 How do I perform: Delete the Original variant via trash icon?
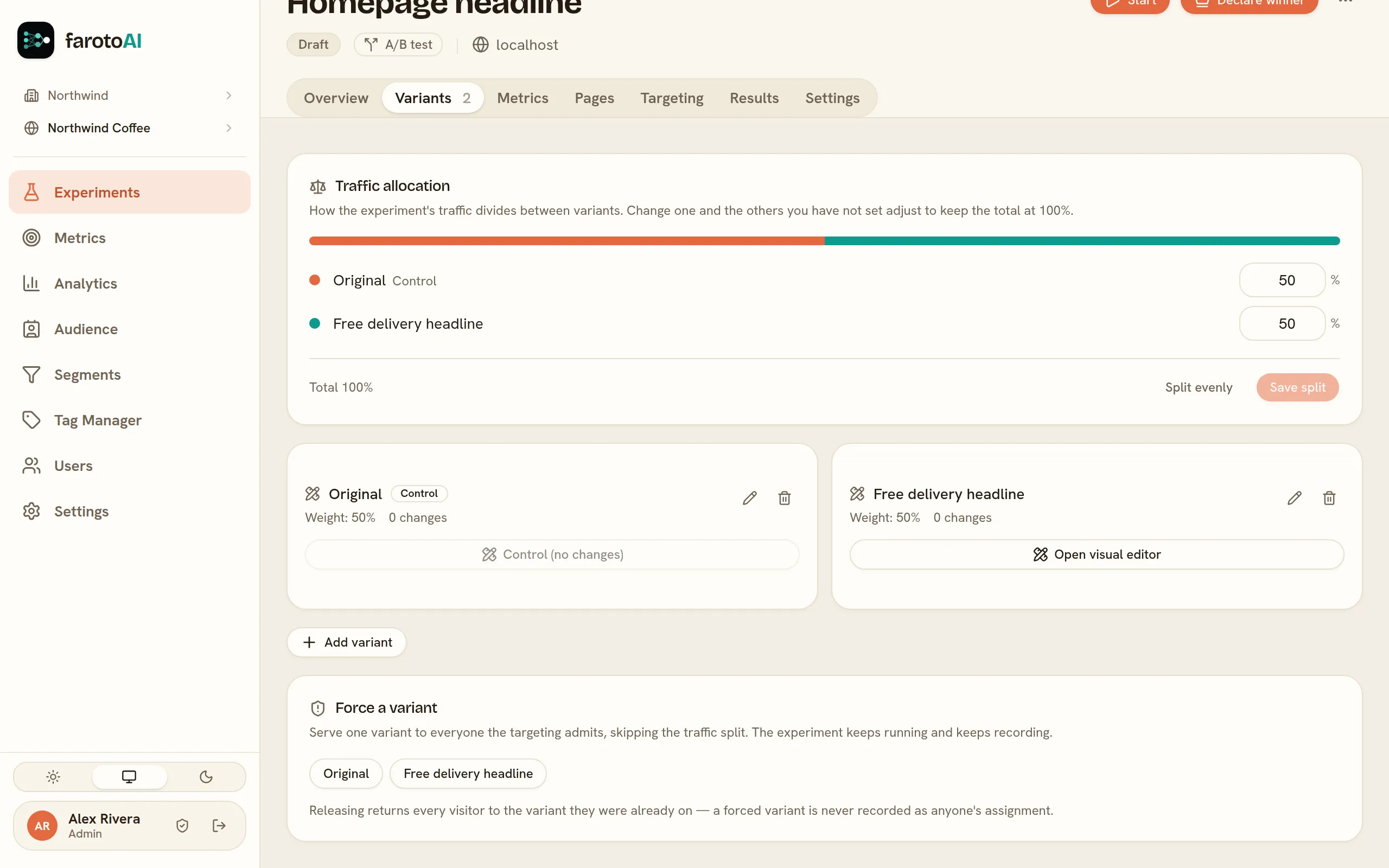point(785,497)
